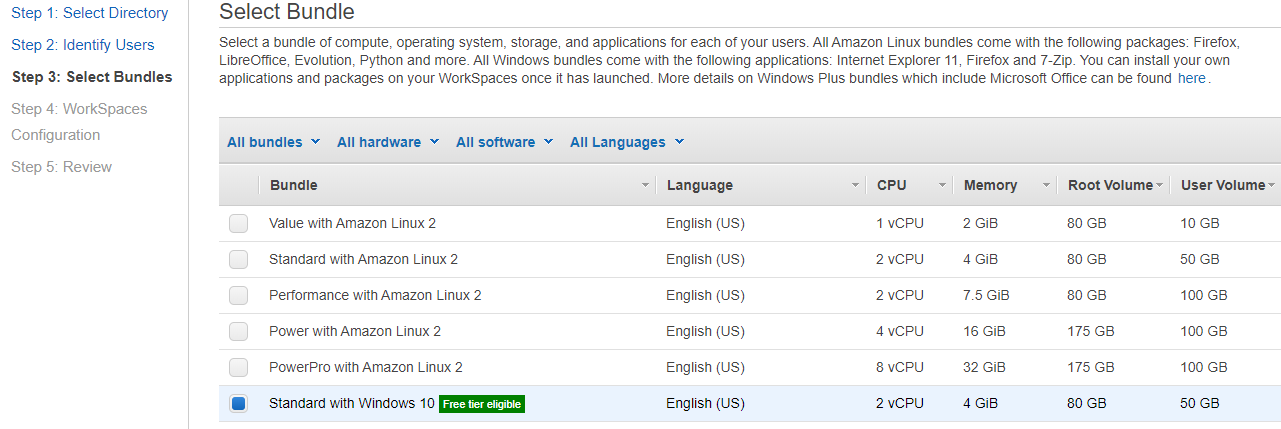This screenshot has width=1281, height=429.
Task: Tick the Performance with Amazon Linux 2 checkbox
Action: coord(238,296)
